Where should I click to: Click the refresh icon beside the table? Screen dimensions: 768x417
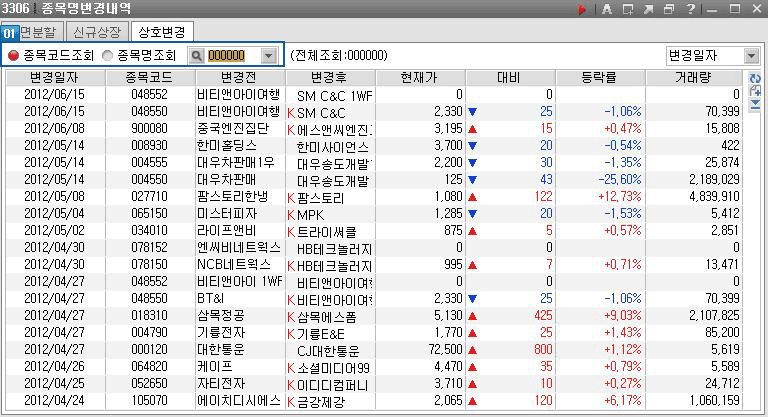[755, 78]
